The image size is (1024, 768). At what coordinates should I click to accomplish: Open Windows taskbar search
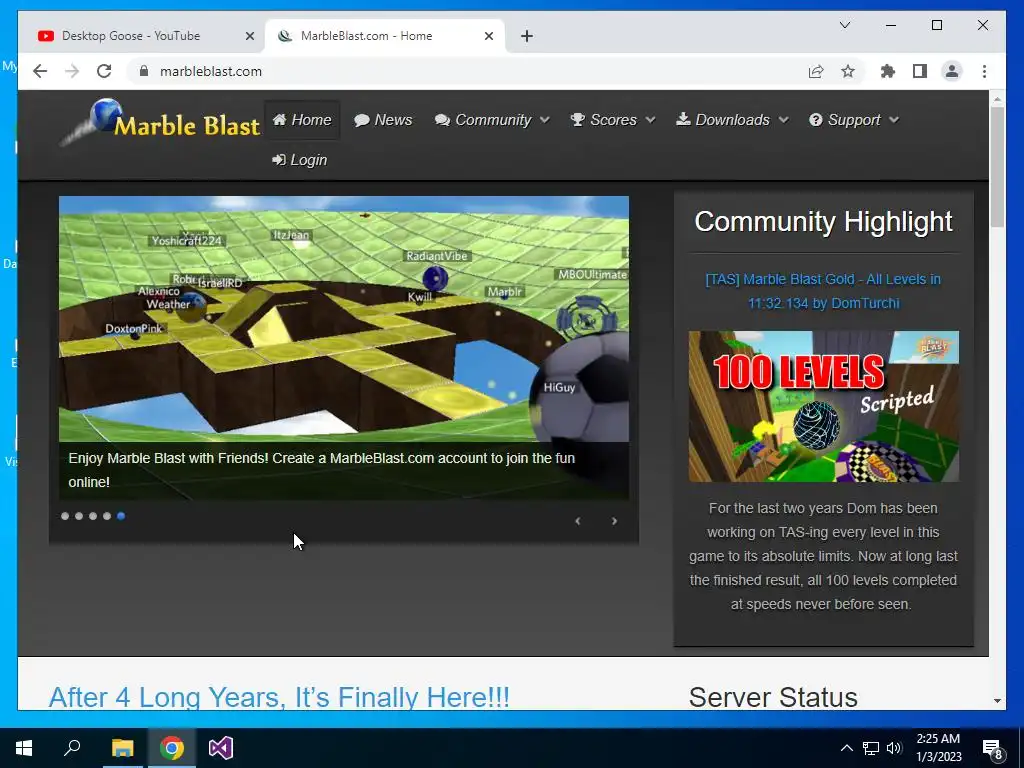pos(72,748)
